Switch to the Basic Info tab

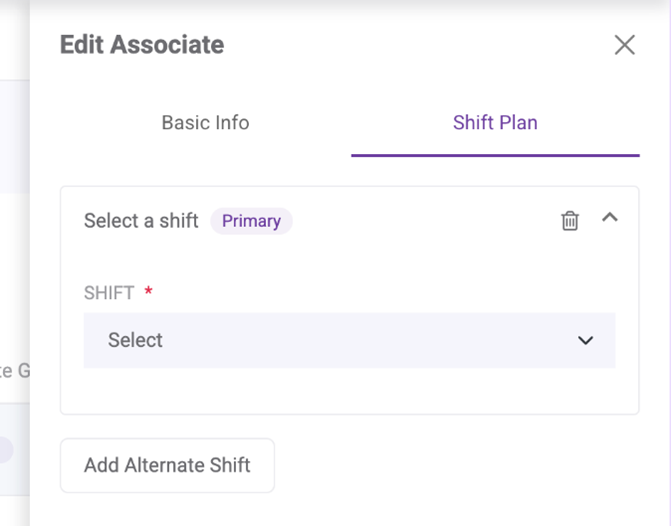tap(205, 123)
